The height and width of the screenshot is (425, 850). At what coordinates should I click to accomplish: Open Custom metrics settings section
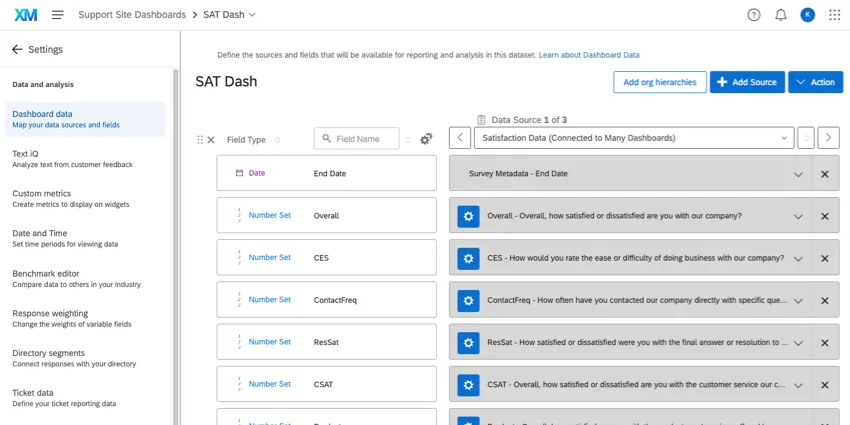click(x=42, y=194)
